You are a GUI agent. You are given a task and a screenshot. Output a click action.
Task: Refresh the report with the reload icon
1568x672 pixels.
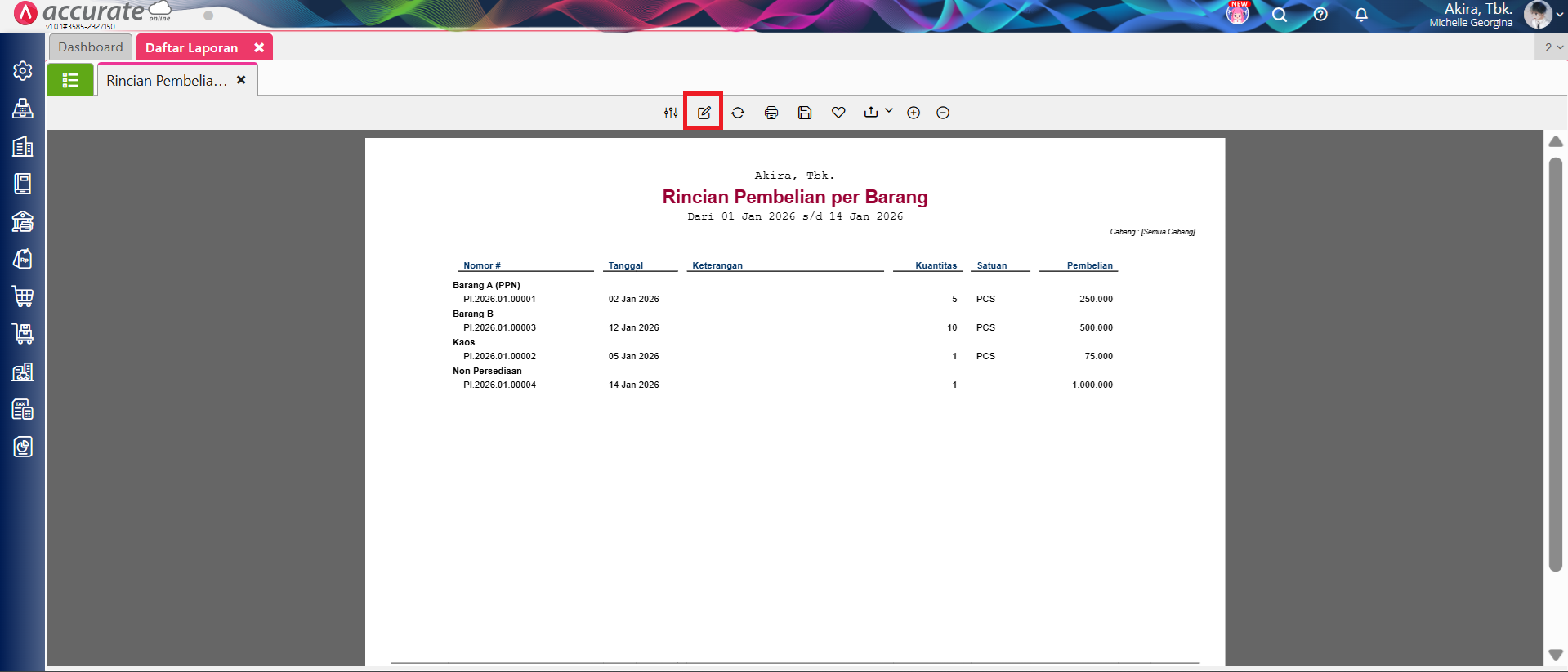(x=738, y=113)
